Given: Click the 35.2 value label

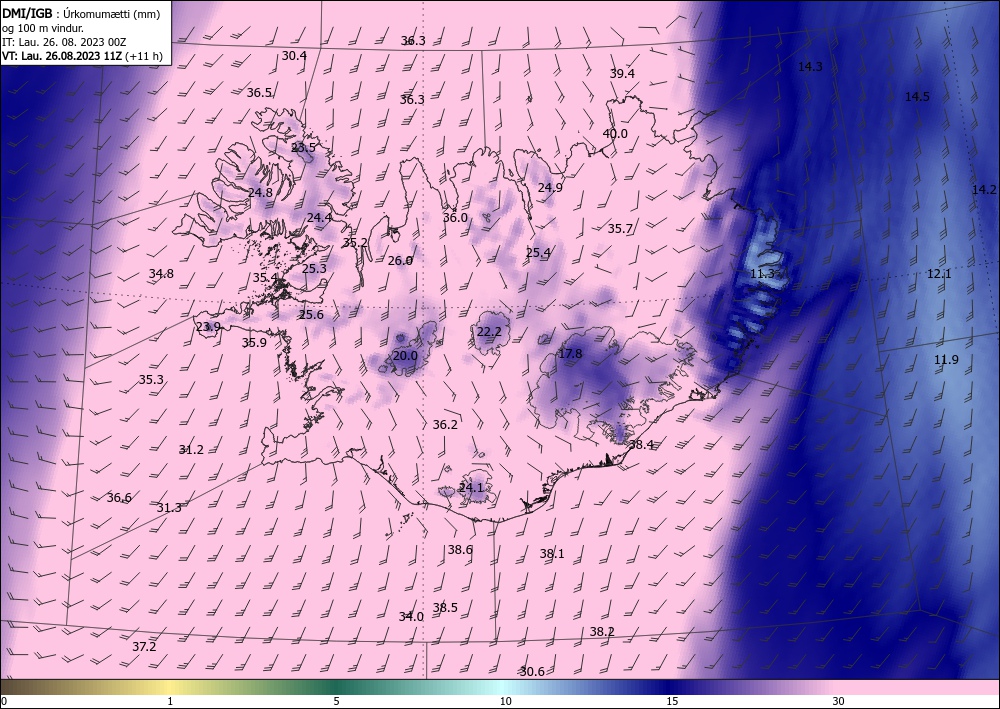Looking at the screenshot, I should point(355,242).
